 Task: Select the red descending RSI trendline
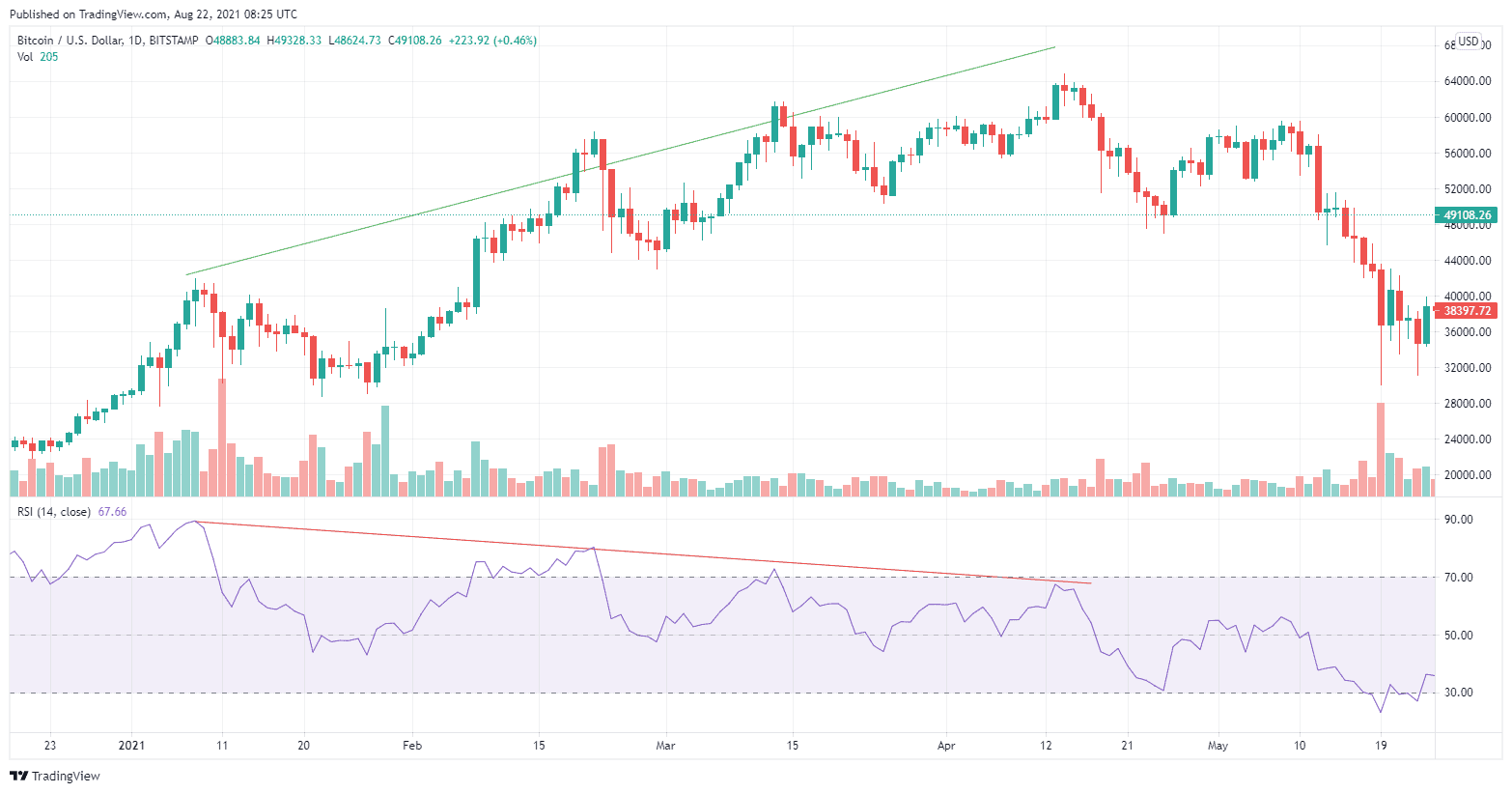(642, 552)
